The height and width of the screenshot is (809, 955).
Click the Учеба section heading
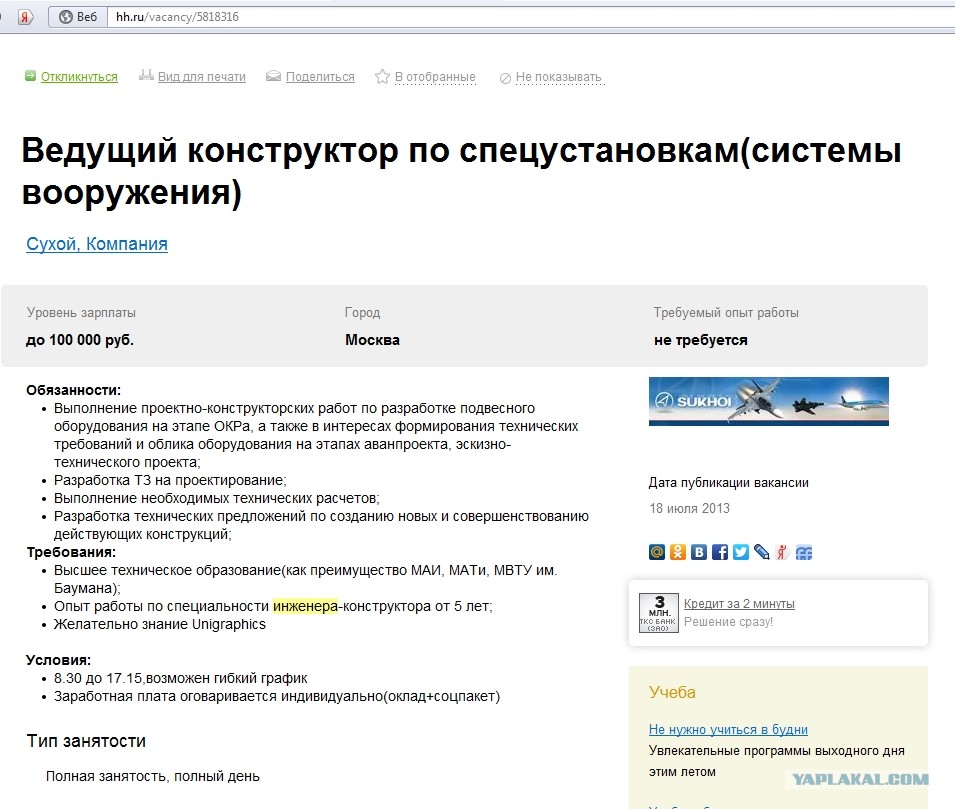tap(672, 692)
